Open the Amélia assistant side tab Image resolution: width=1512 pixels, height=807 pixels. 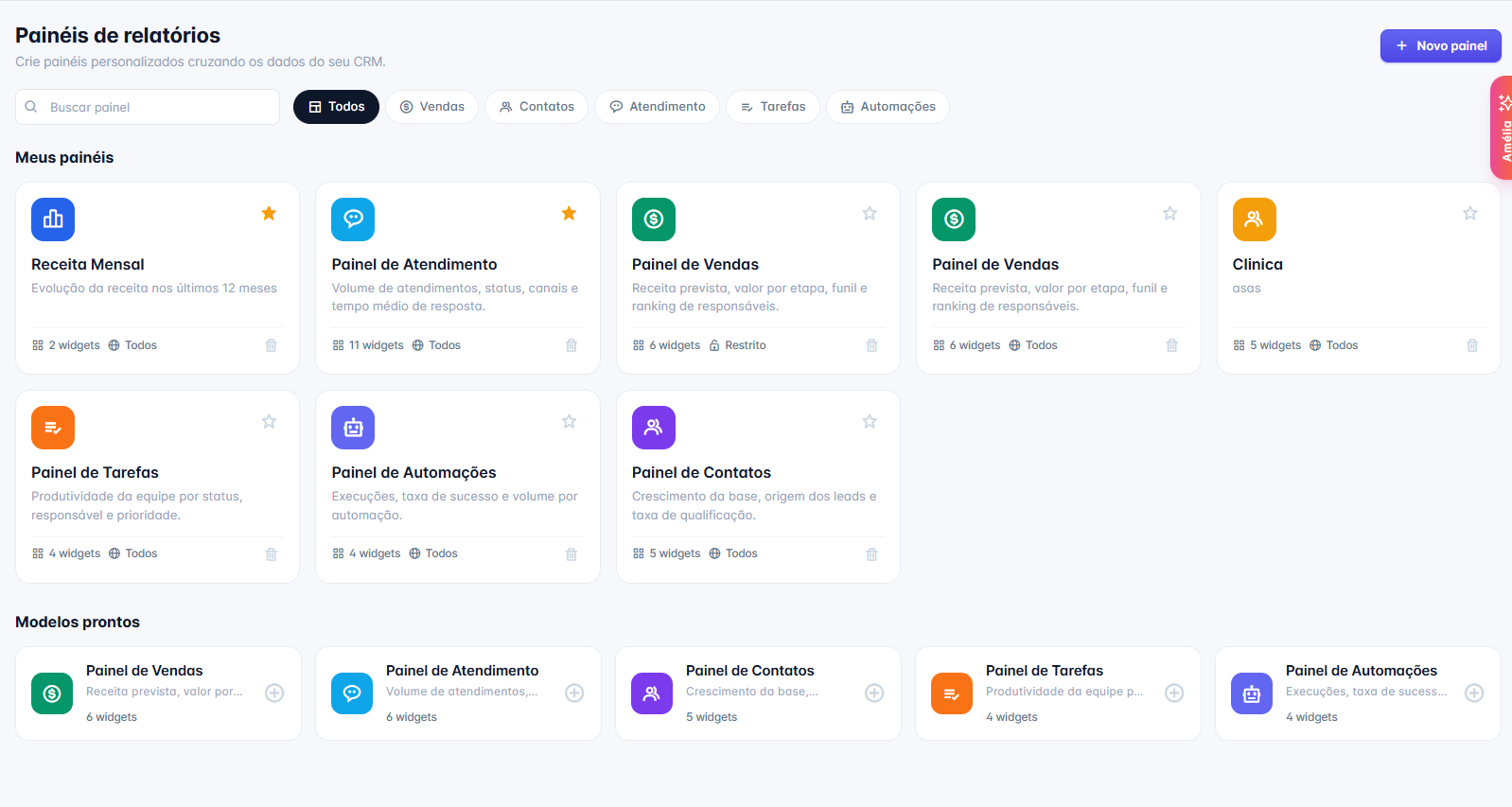pos(1502,128)
